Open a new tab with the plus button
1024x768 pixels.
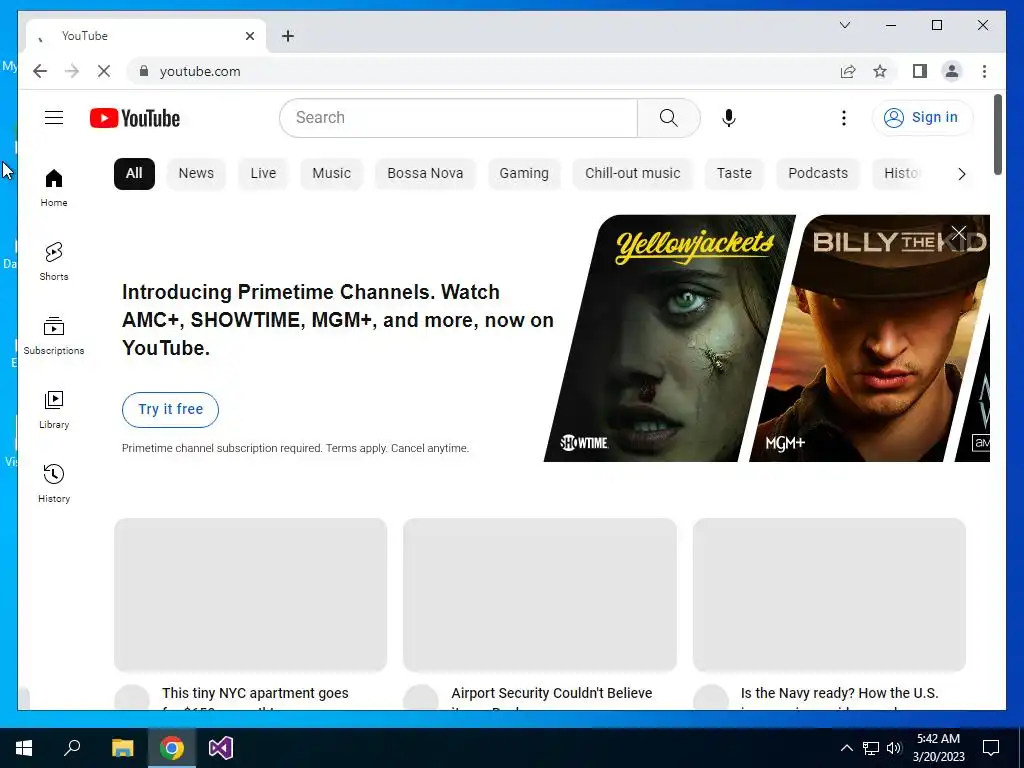point(288,36)
